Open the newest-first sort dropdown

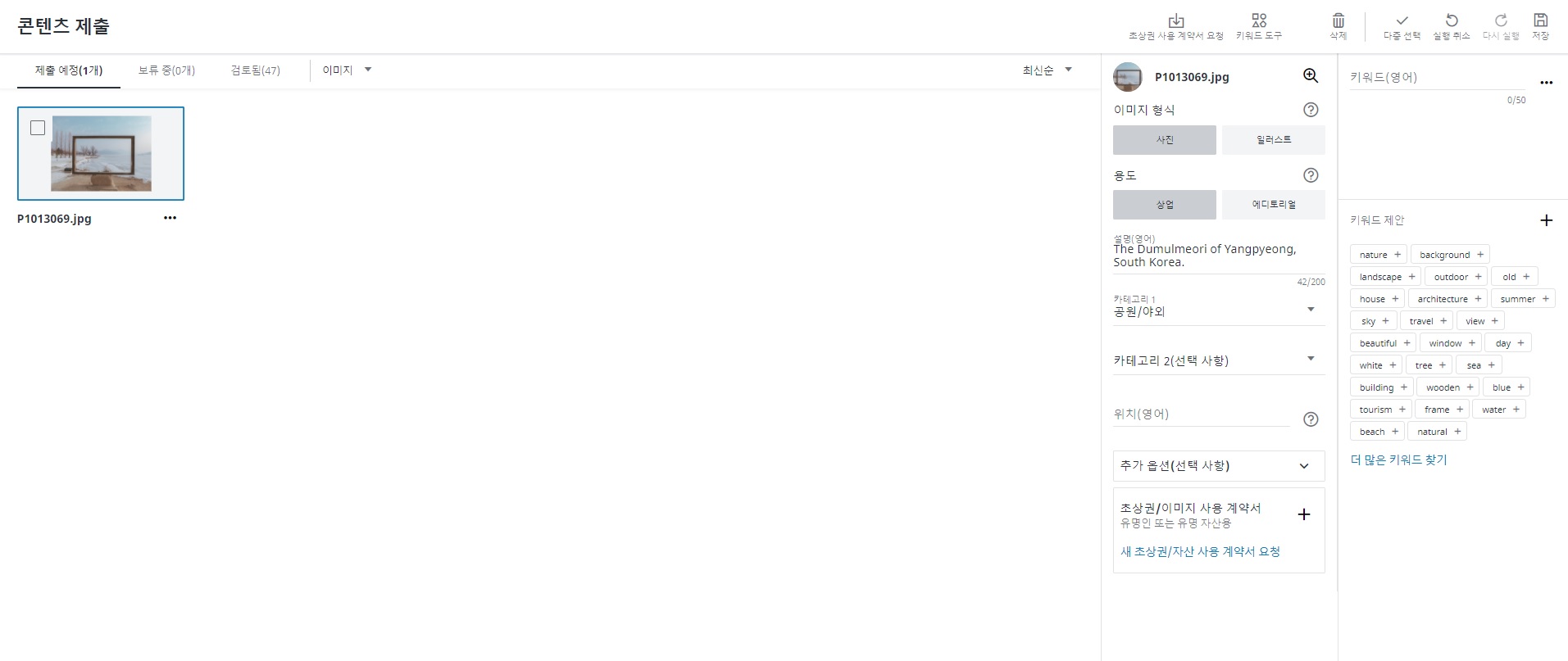coord(1047,70)
